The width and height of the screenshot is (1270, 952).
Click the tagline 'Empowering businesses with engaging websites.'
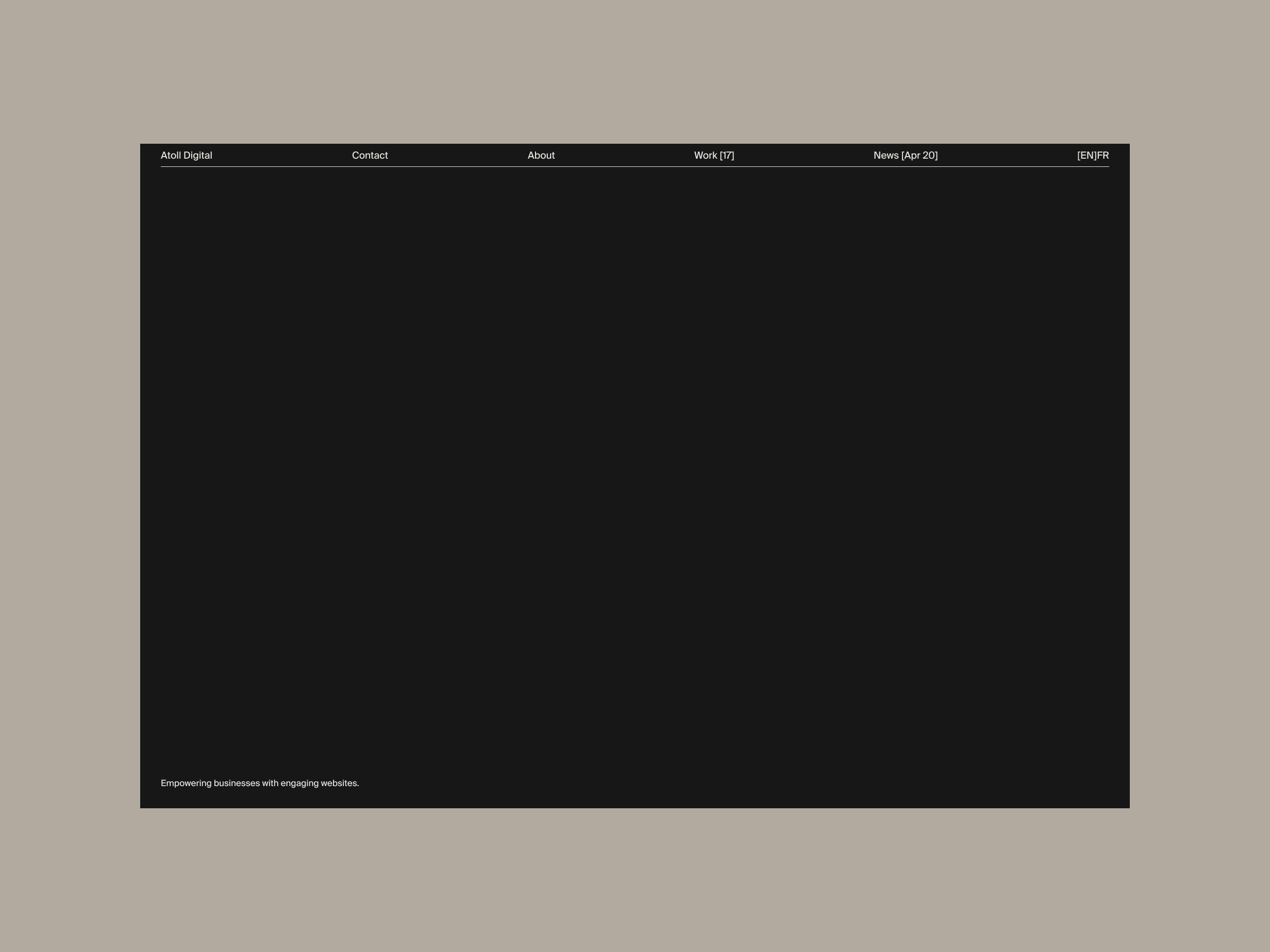[259, 784]
